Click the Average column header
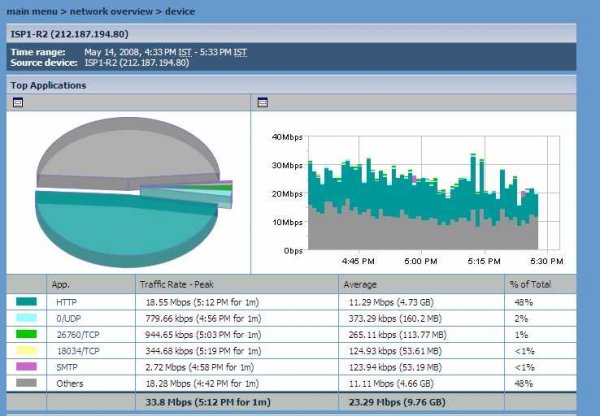 (360, 284)
